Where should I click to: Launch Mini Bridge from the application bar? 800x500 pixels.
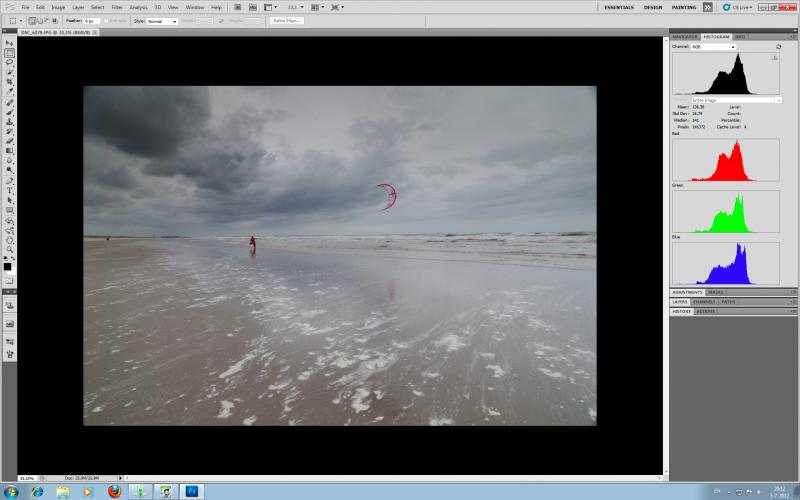point(253,7)
